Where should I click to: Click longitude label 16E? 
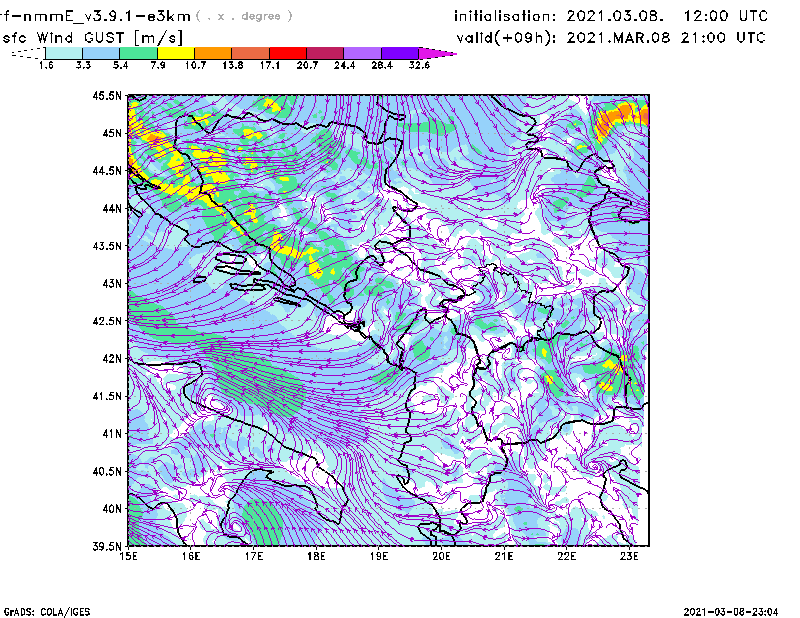pos(191,556)
